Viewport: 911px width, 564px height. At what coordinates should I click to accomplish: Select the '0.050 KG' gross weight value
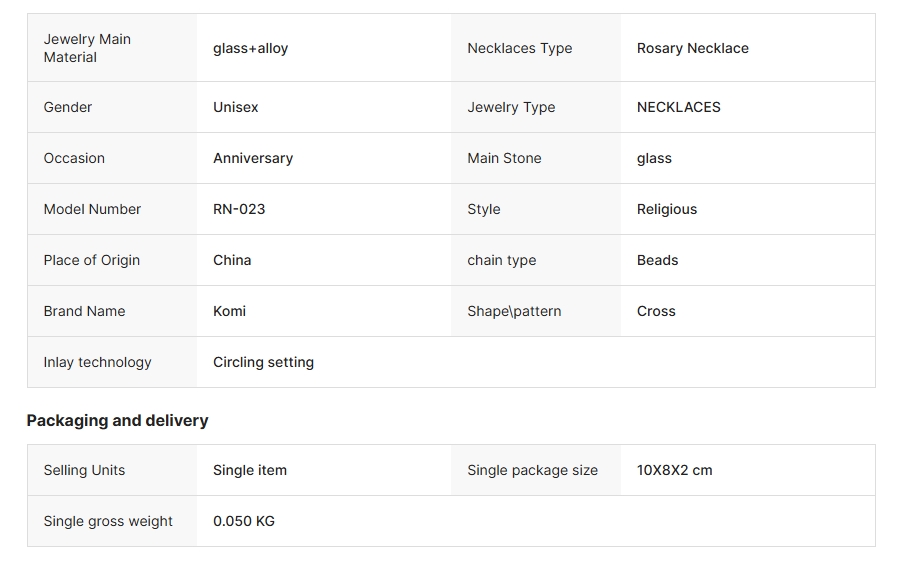[244, 521]
